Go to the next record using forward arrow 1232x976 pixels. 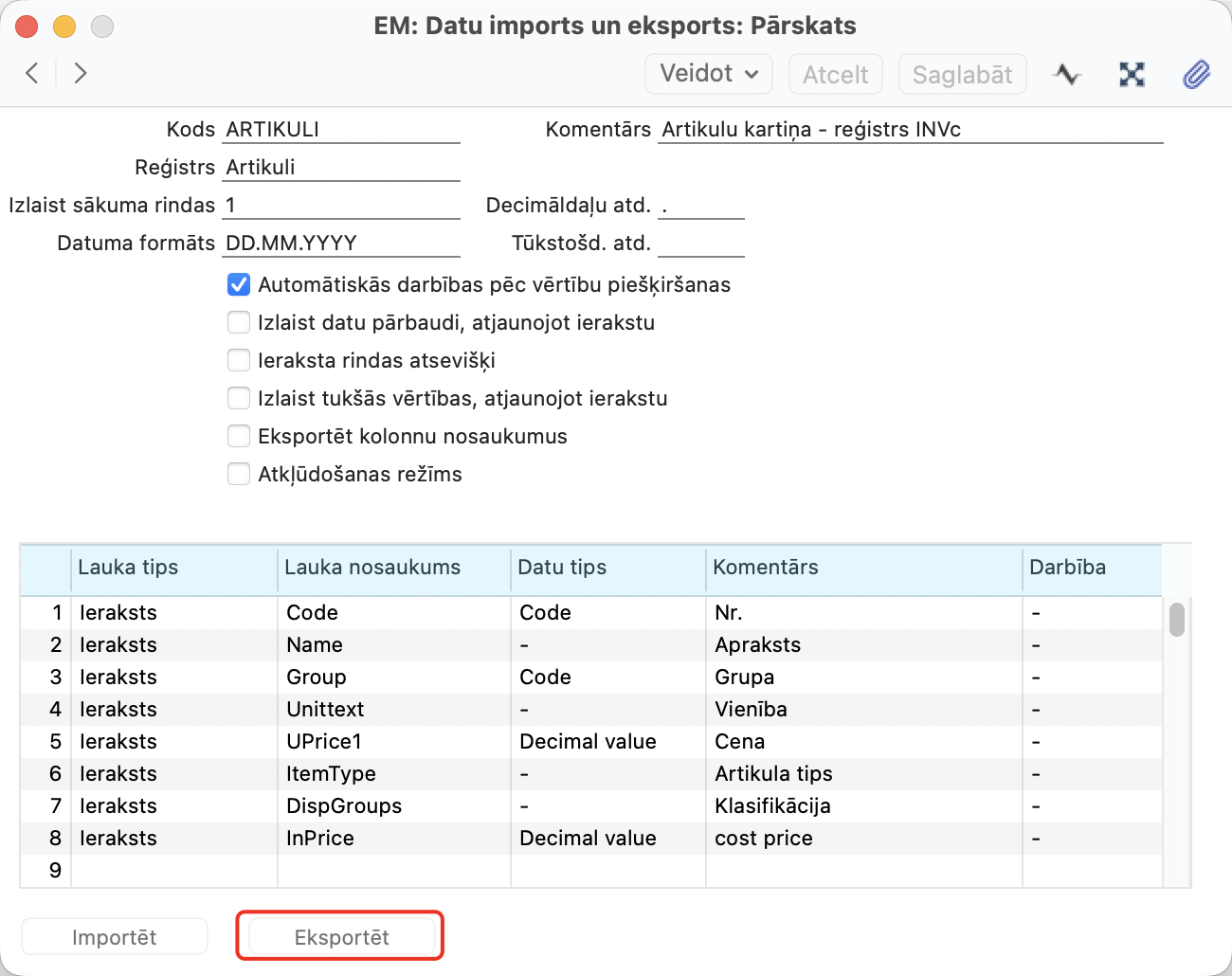point(81,73)
